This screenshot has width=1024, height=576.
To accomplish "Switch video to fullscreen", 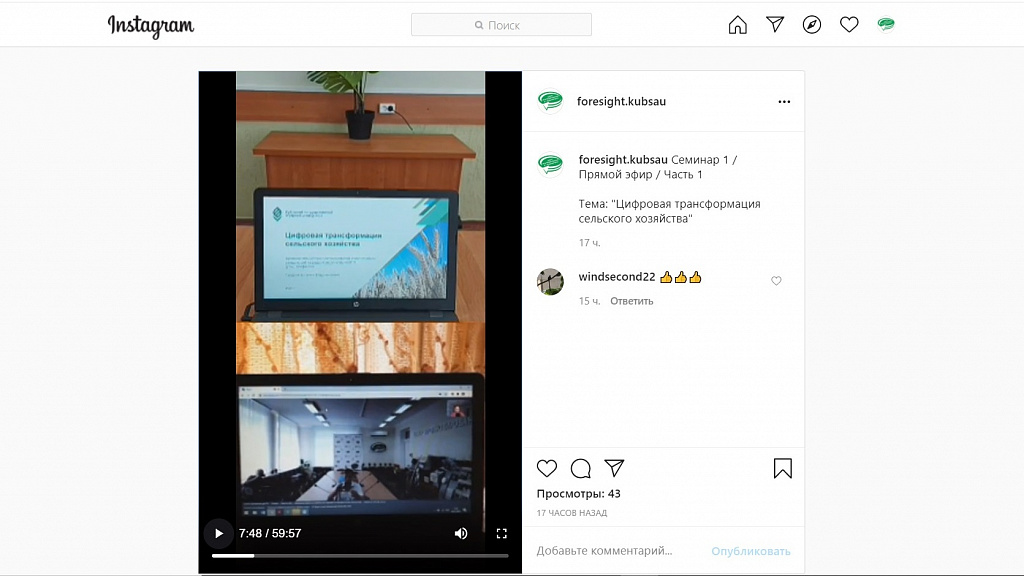I will [502, 534].
